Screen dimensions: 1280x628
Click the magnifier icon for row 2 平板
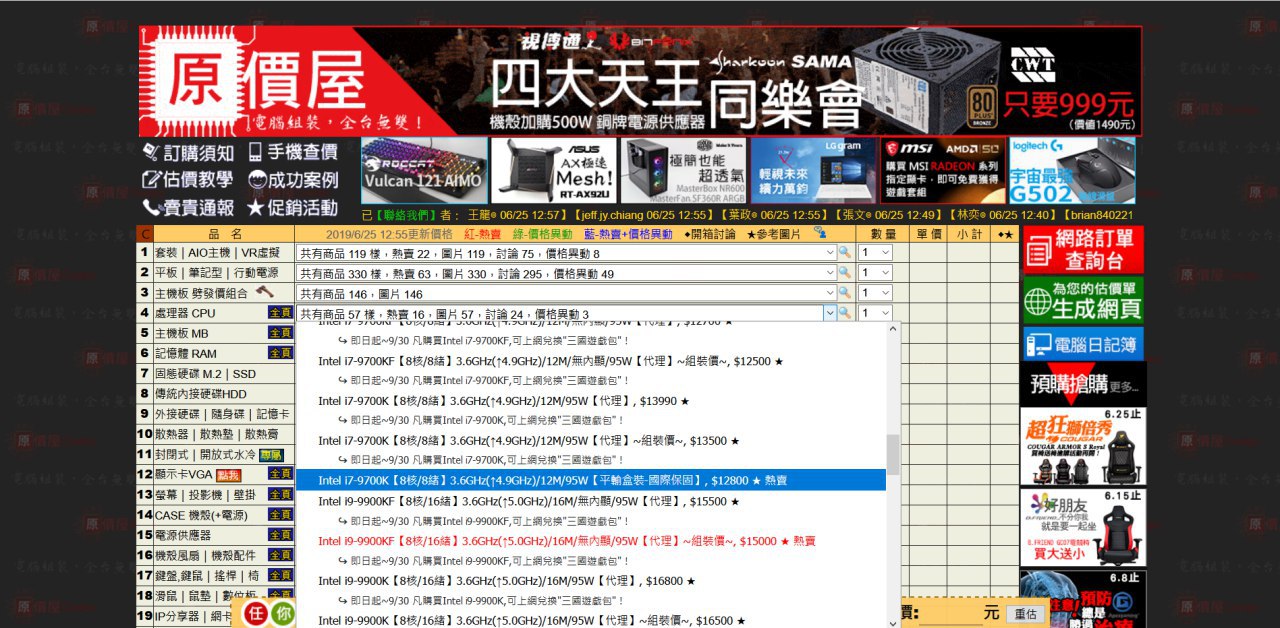(845, 273)
